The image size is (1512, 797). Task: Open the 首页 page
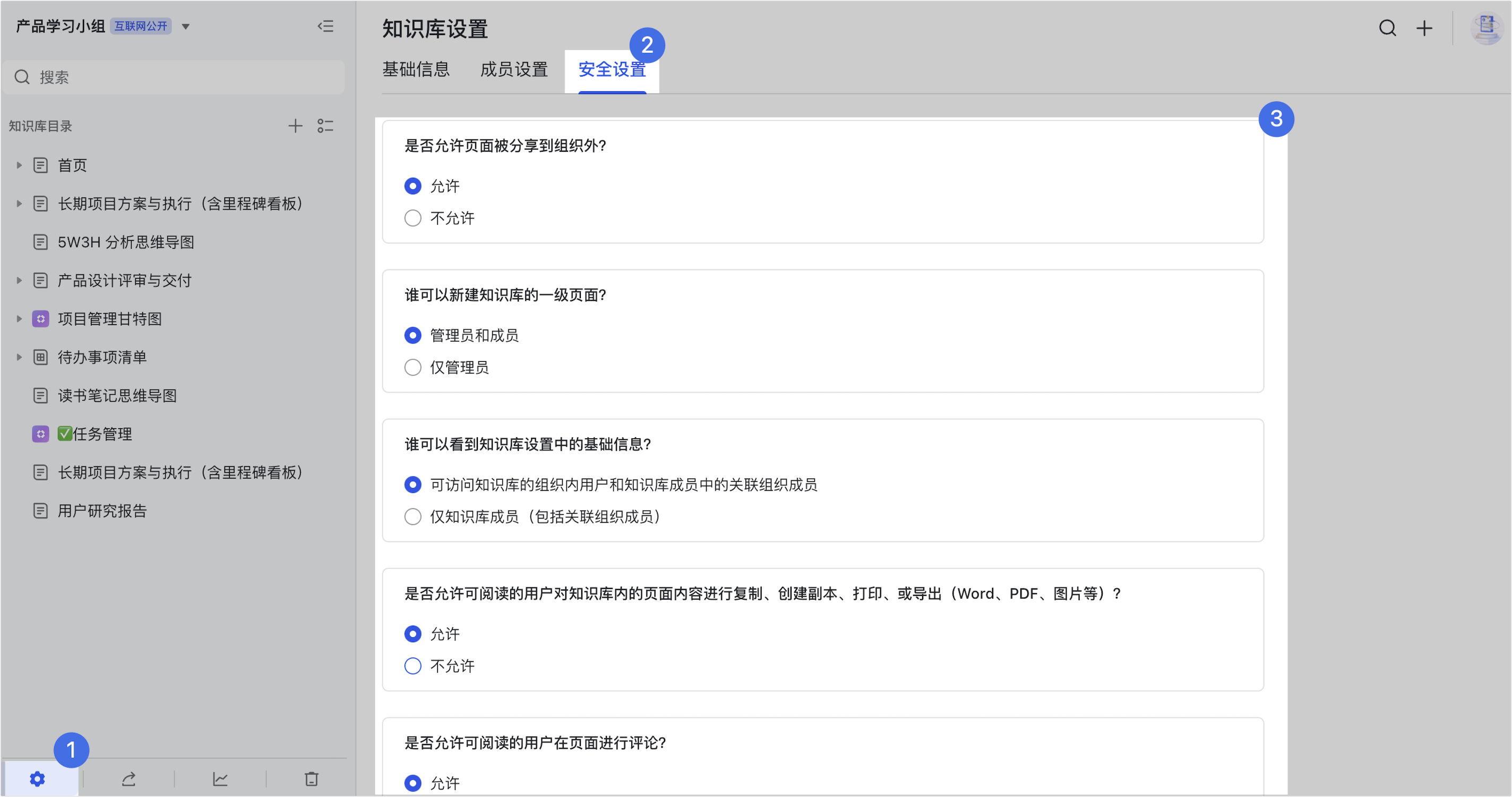click(72, 166)
